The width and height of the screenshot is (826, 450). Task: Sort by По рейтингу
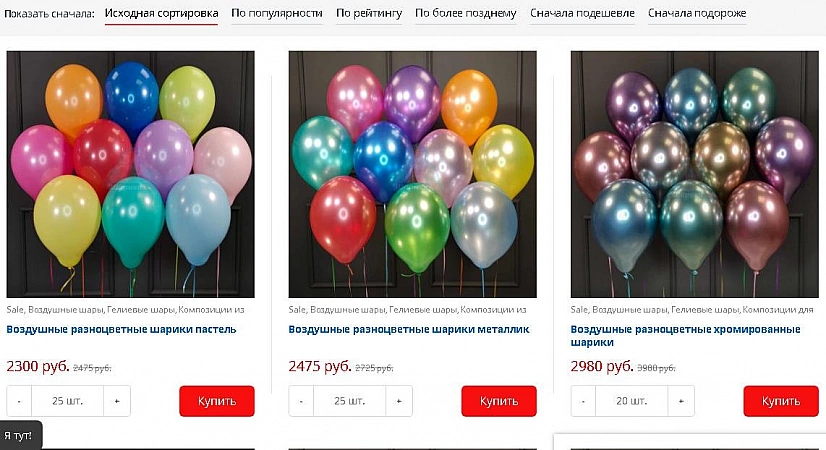coord(369,13)
